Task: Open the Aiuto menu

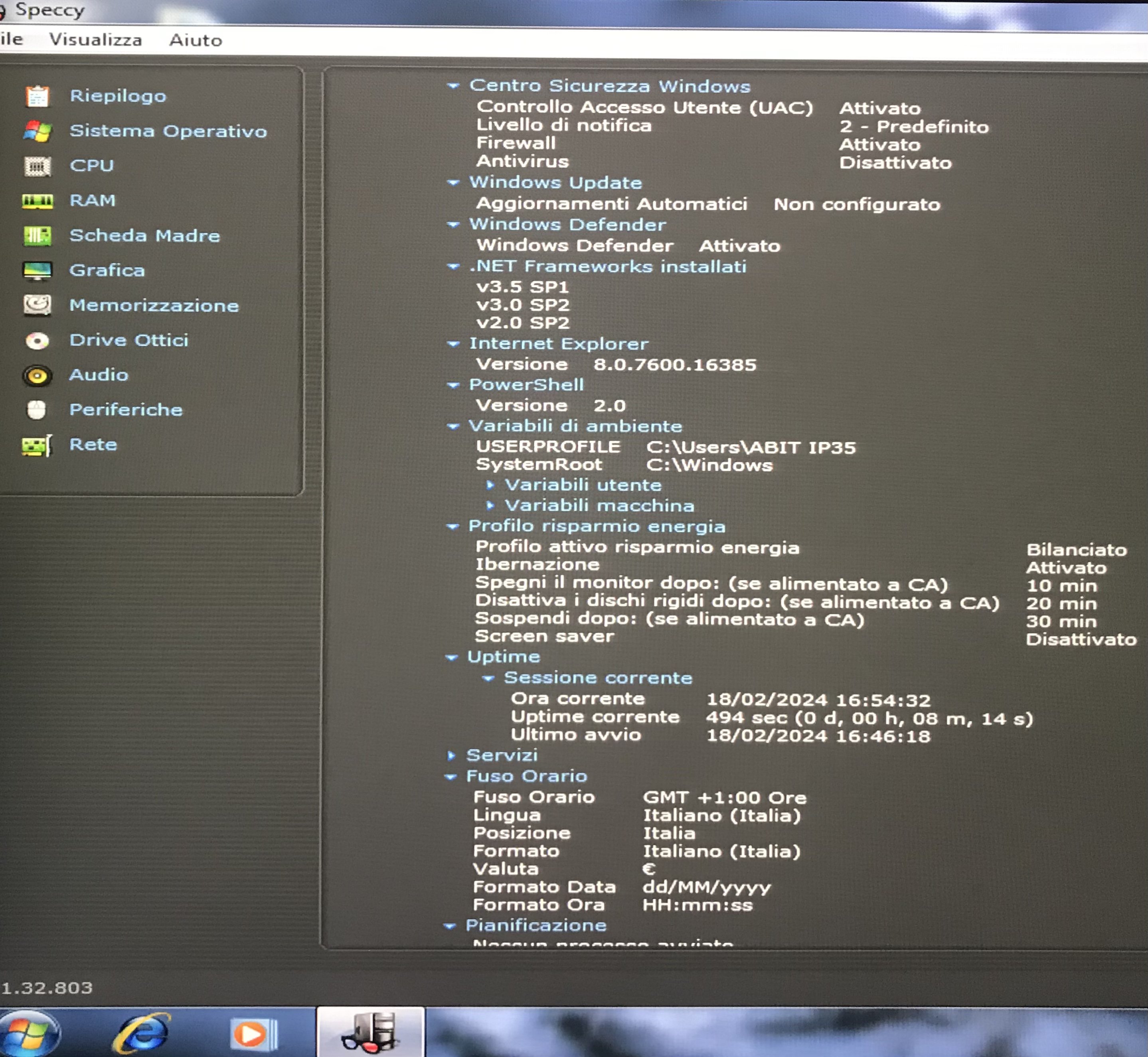Action: click(195, 40)
